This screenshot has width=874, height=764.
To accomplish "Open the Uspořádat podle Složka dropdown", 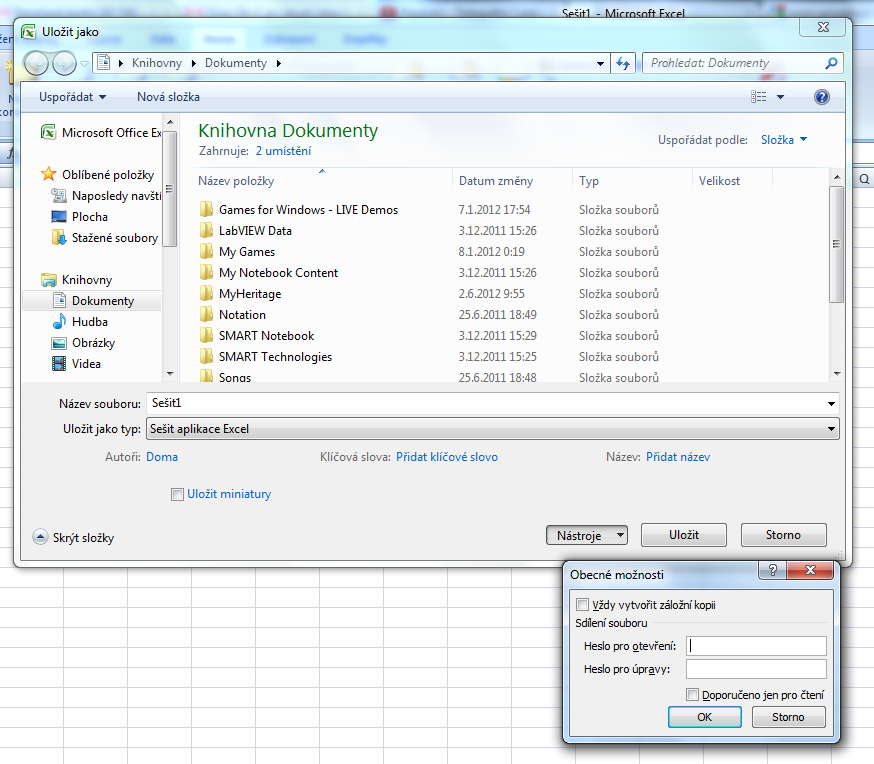I will (784, 140).
